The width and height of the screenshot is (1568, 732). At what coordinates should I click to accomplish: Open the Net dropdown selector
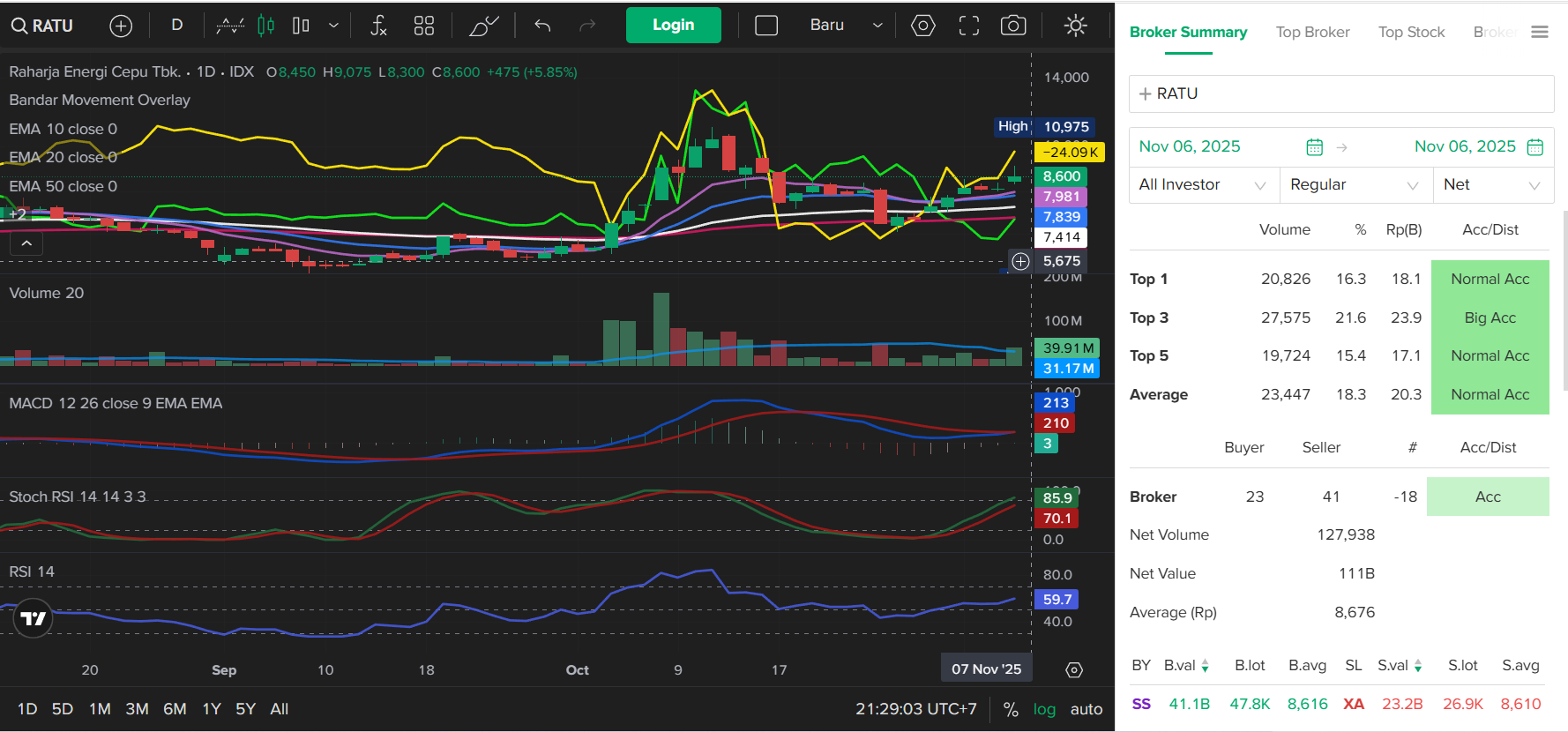(x=1492, y=184)
